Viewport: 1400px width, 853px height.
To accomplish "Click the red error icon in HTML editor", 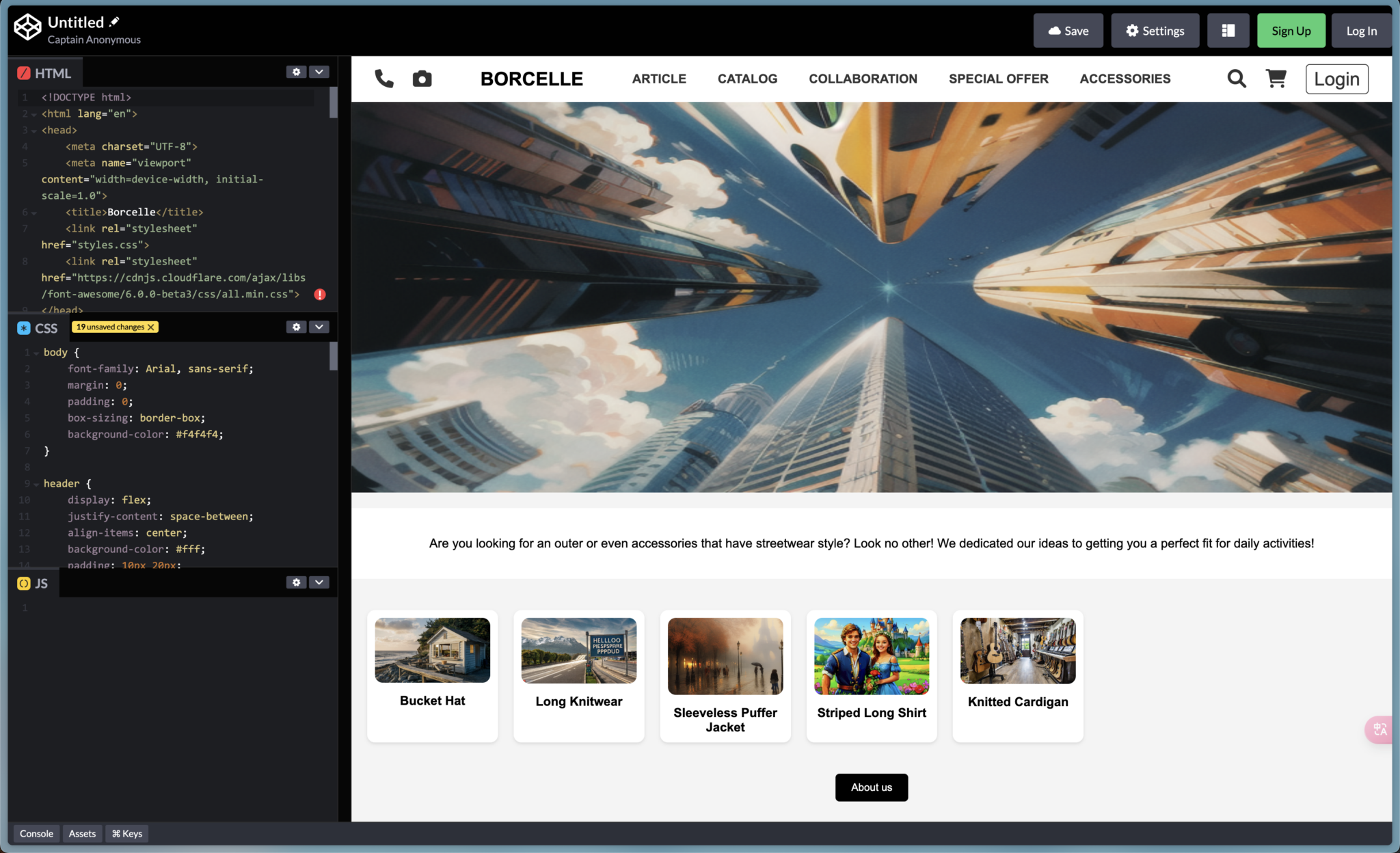I will [320, 295].
